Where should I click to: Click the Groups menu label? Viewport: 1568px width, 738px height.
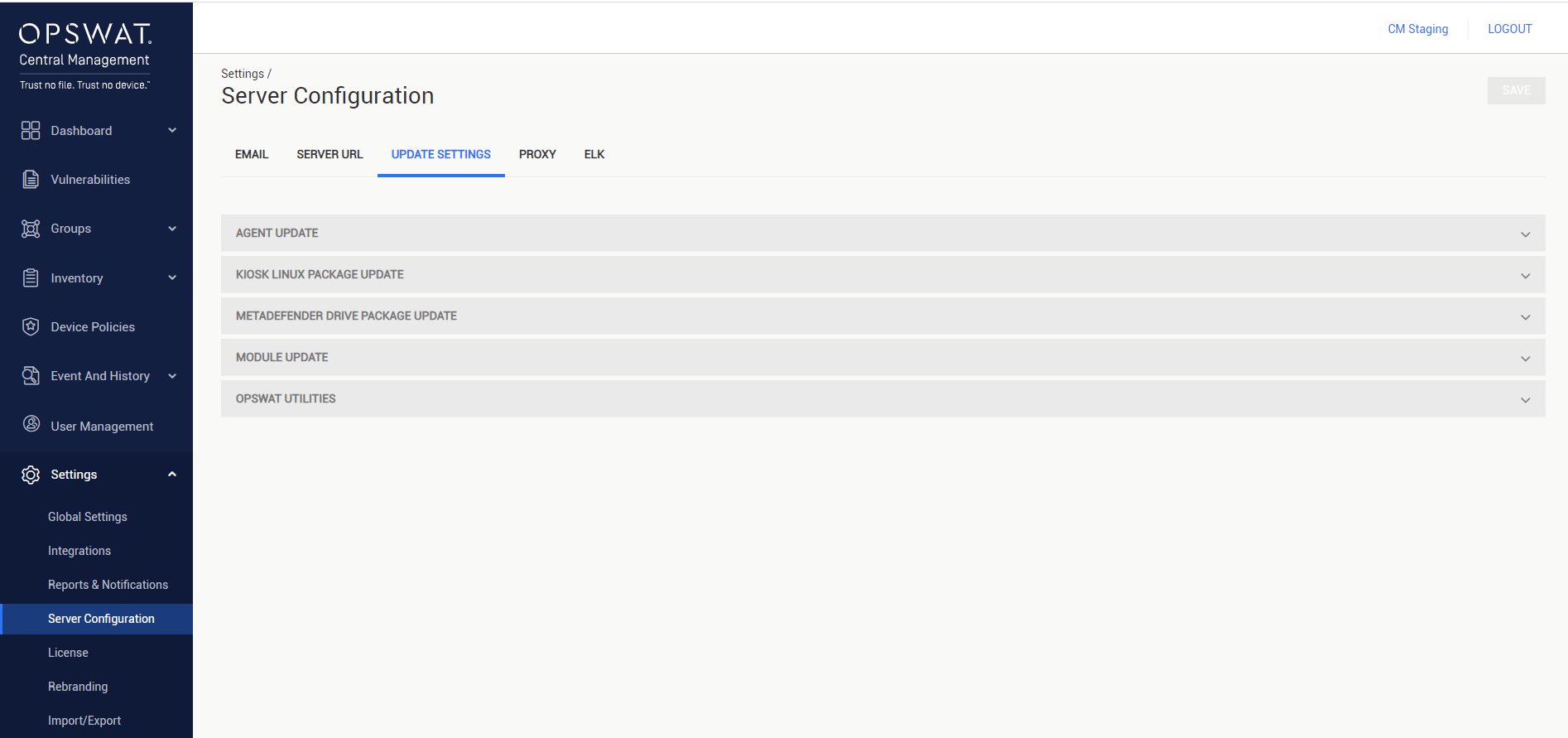(x=71, y=229)
